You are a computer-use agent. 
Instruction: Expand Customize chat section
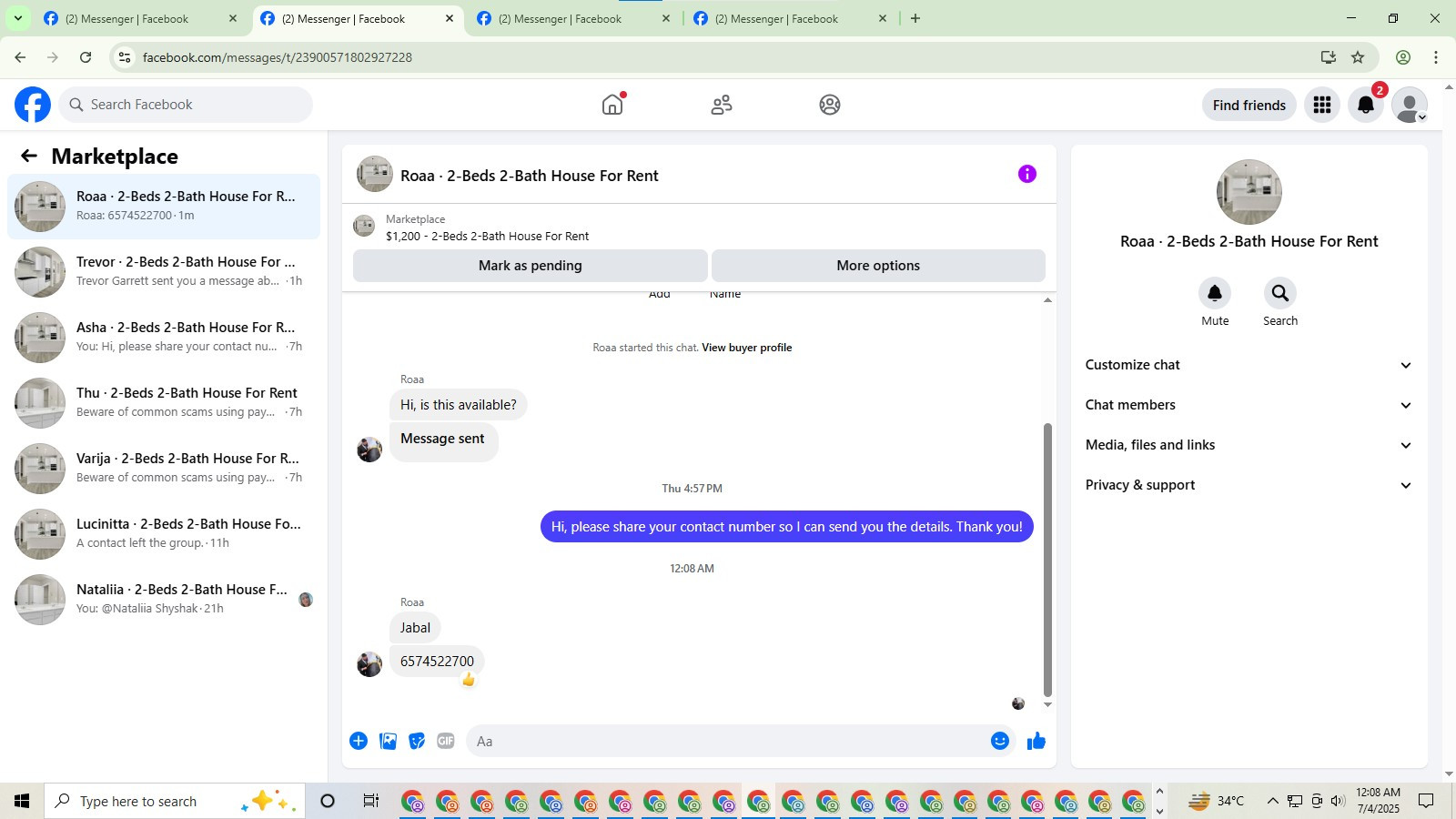pyautogui.click(x=1249, y=365)
